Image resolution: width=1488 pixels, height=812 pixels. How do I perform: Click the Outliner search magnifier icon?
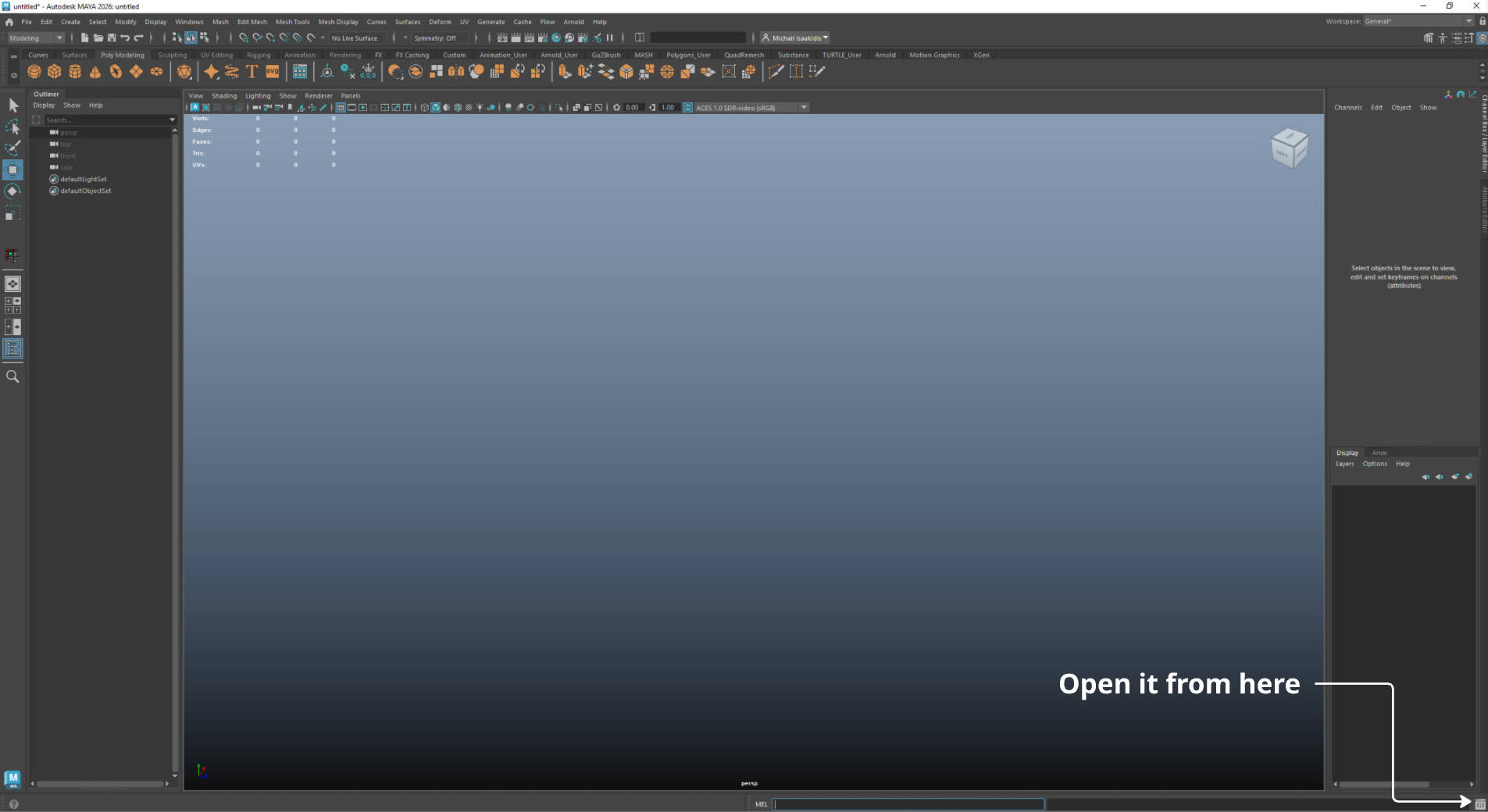coord(12,376)
